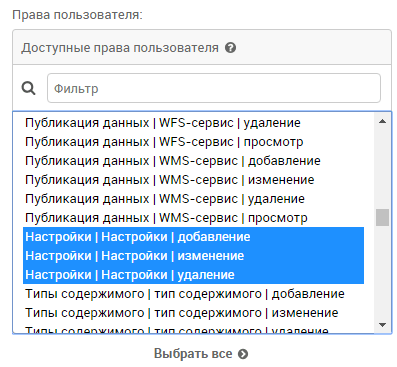Click the list scrollbar up arrow

point(383,121)
